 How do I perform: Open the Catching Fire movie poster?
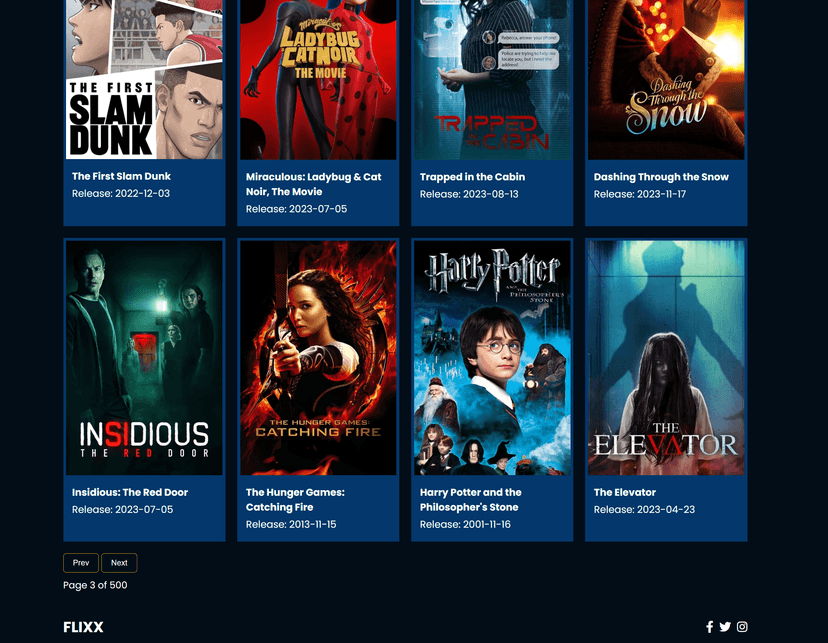pos(318,358)
